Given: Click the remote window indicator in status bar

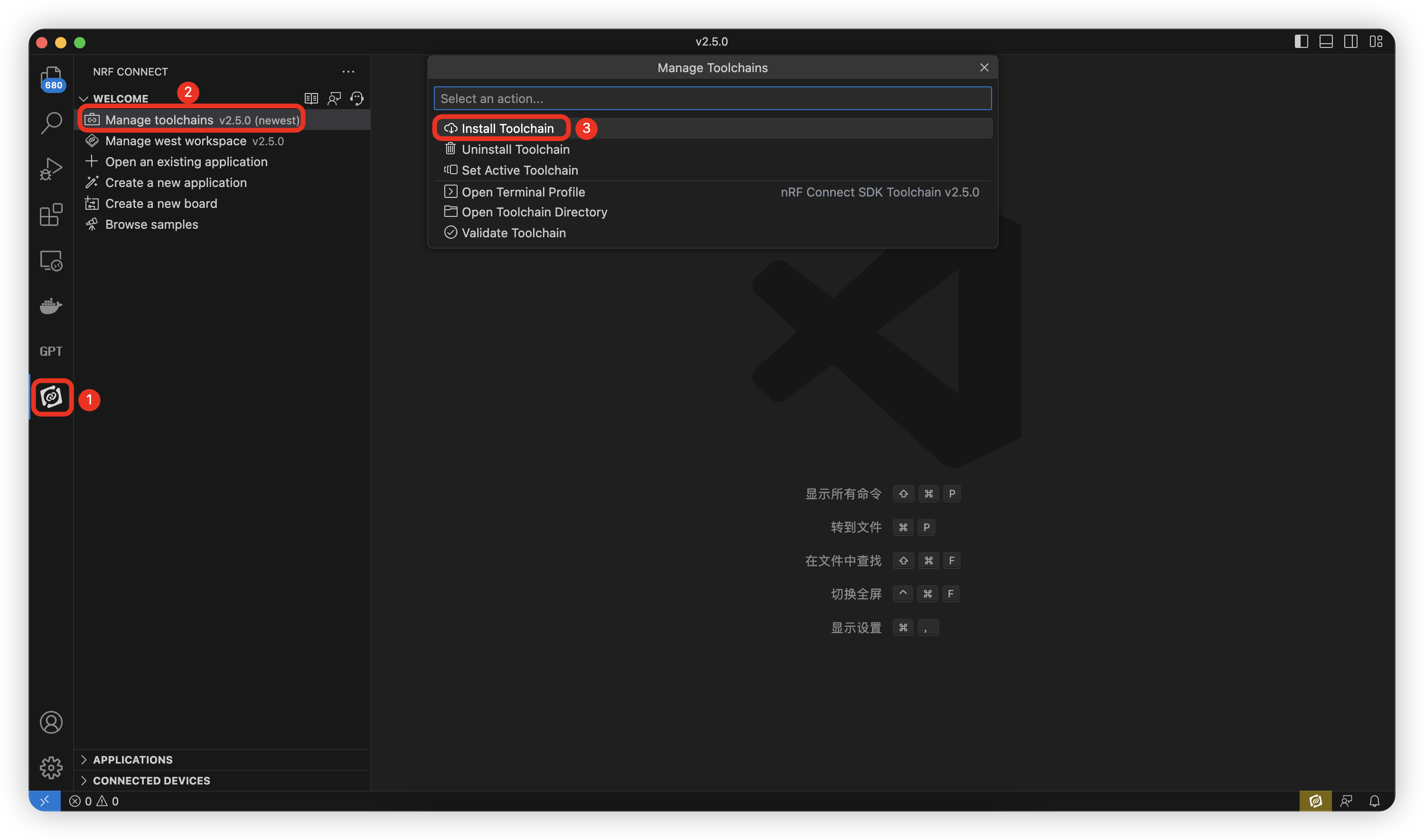Looking at the screenshot, I should 45,801.
